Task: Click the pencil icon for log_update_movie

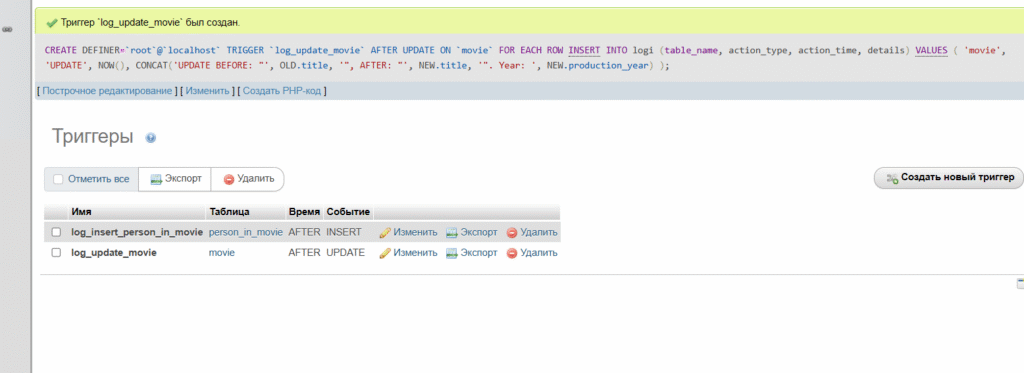Action: click(385, 253)
